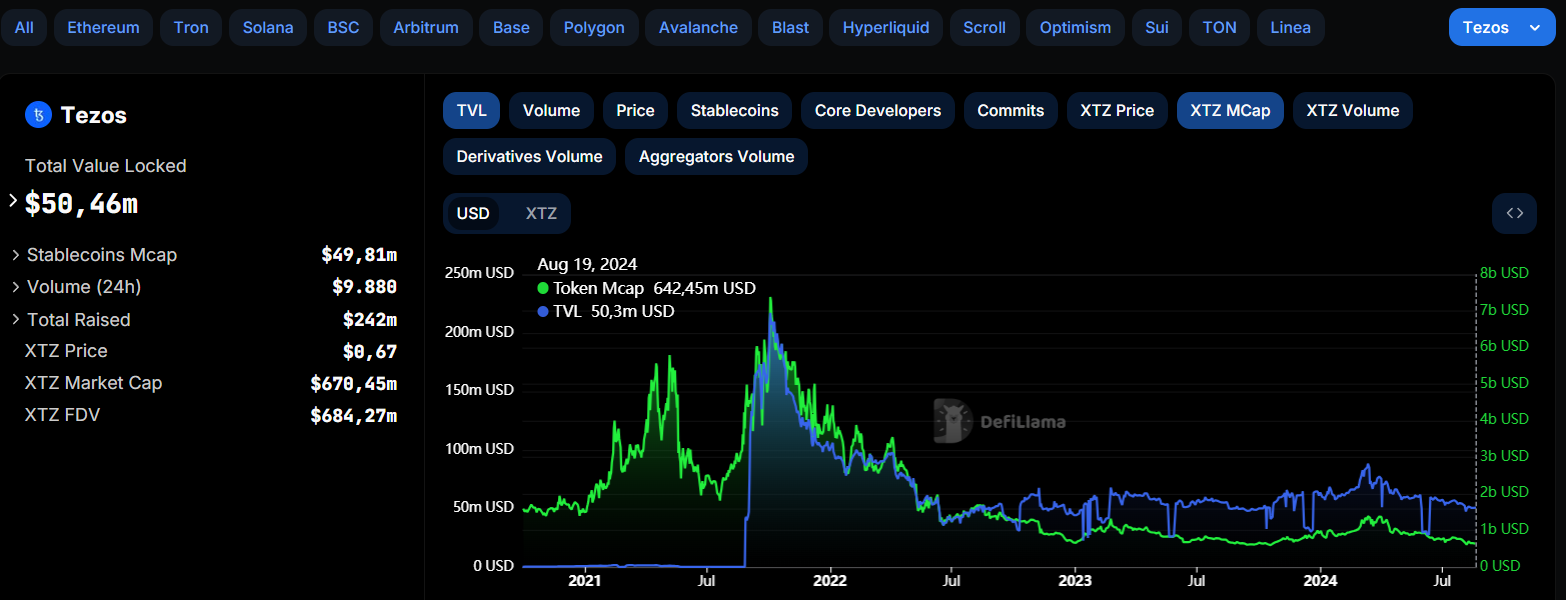Open the embed chart code icon
1566x600 pixels.
coord(1514,213)
